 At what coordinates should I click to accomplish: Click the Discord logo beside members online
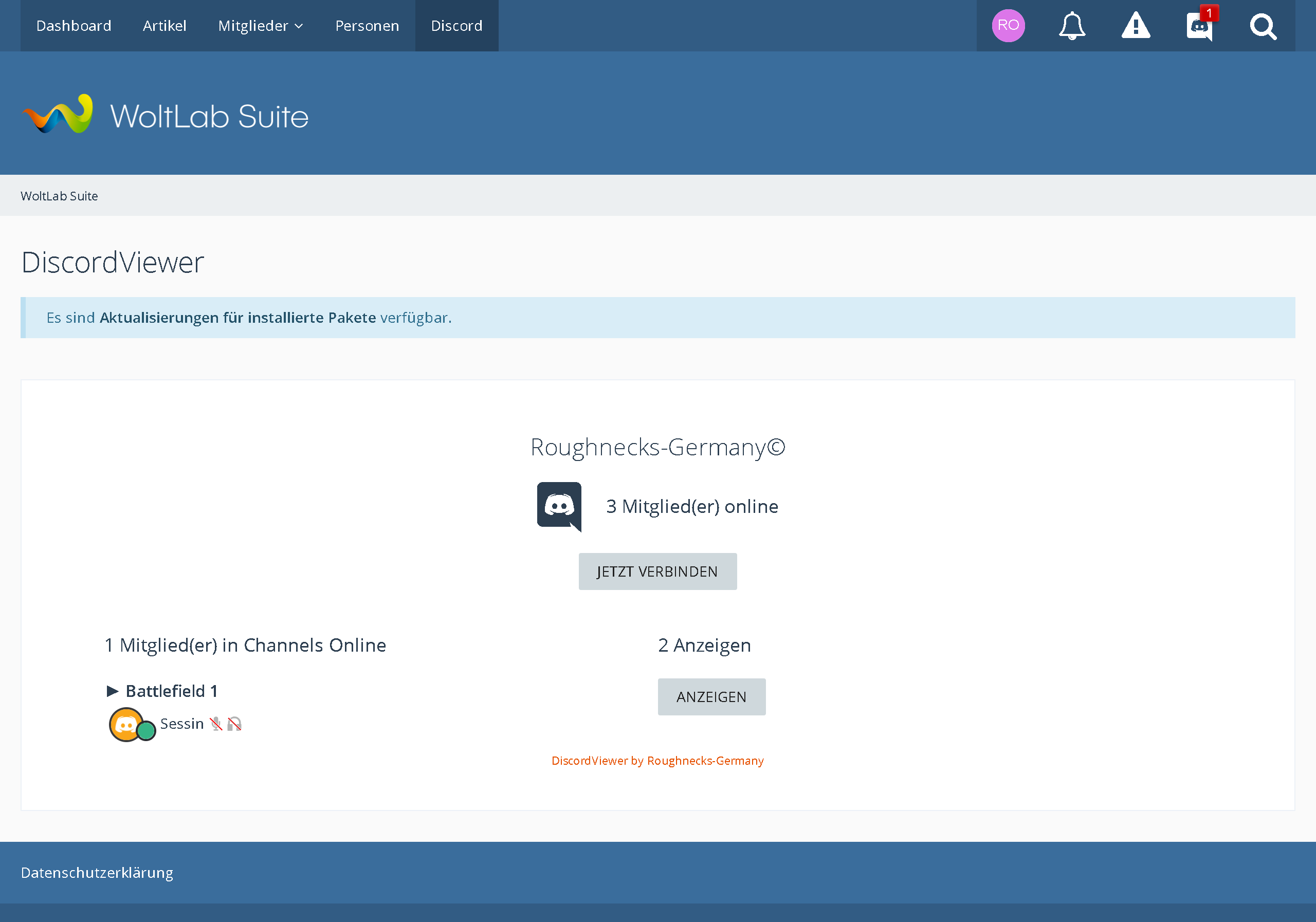point(559,507)
